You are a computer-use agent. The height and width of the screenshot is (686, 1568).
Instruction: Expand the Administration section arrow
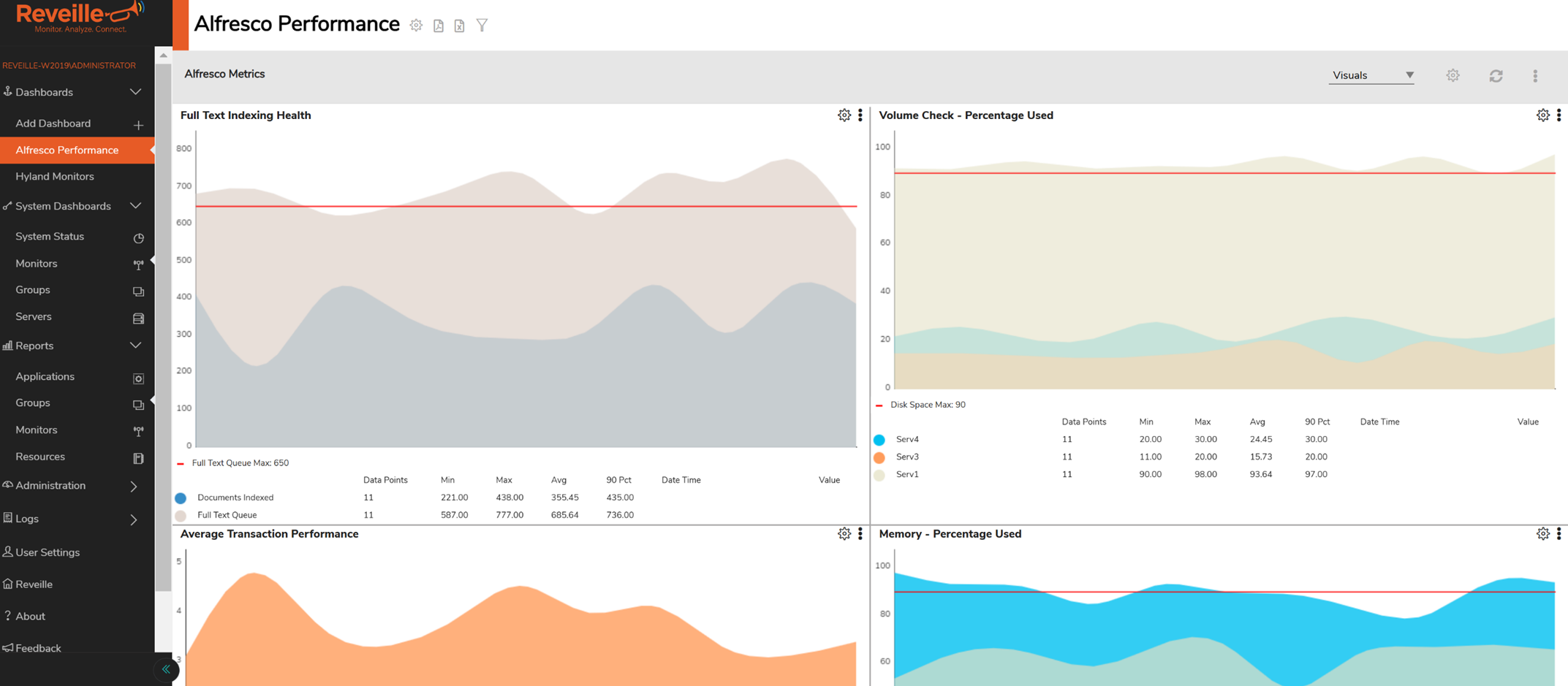[x=134, y=487]
